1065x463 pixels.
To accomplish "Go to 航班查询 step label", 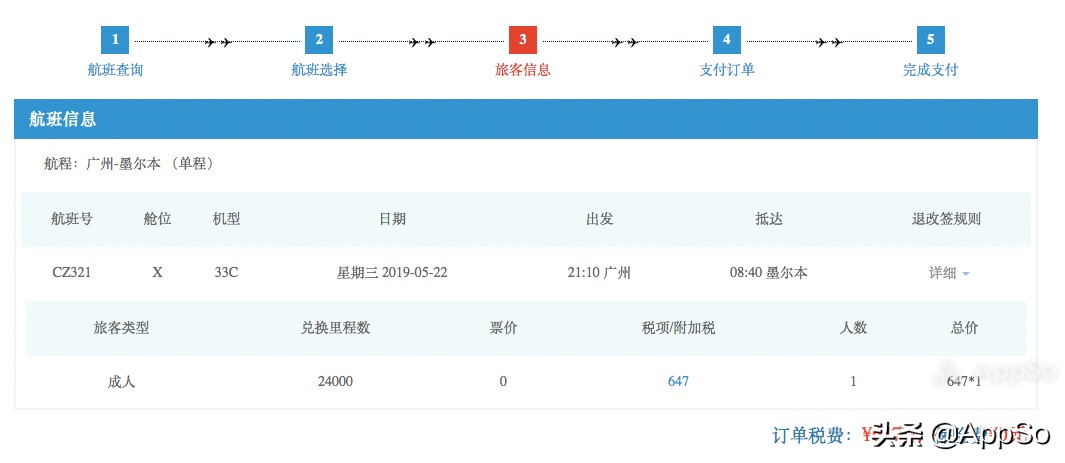I will [x=115, y=70].
